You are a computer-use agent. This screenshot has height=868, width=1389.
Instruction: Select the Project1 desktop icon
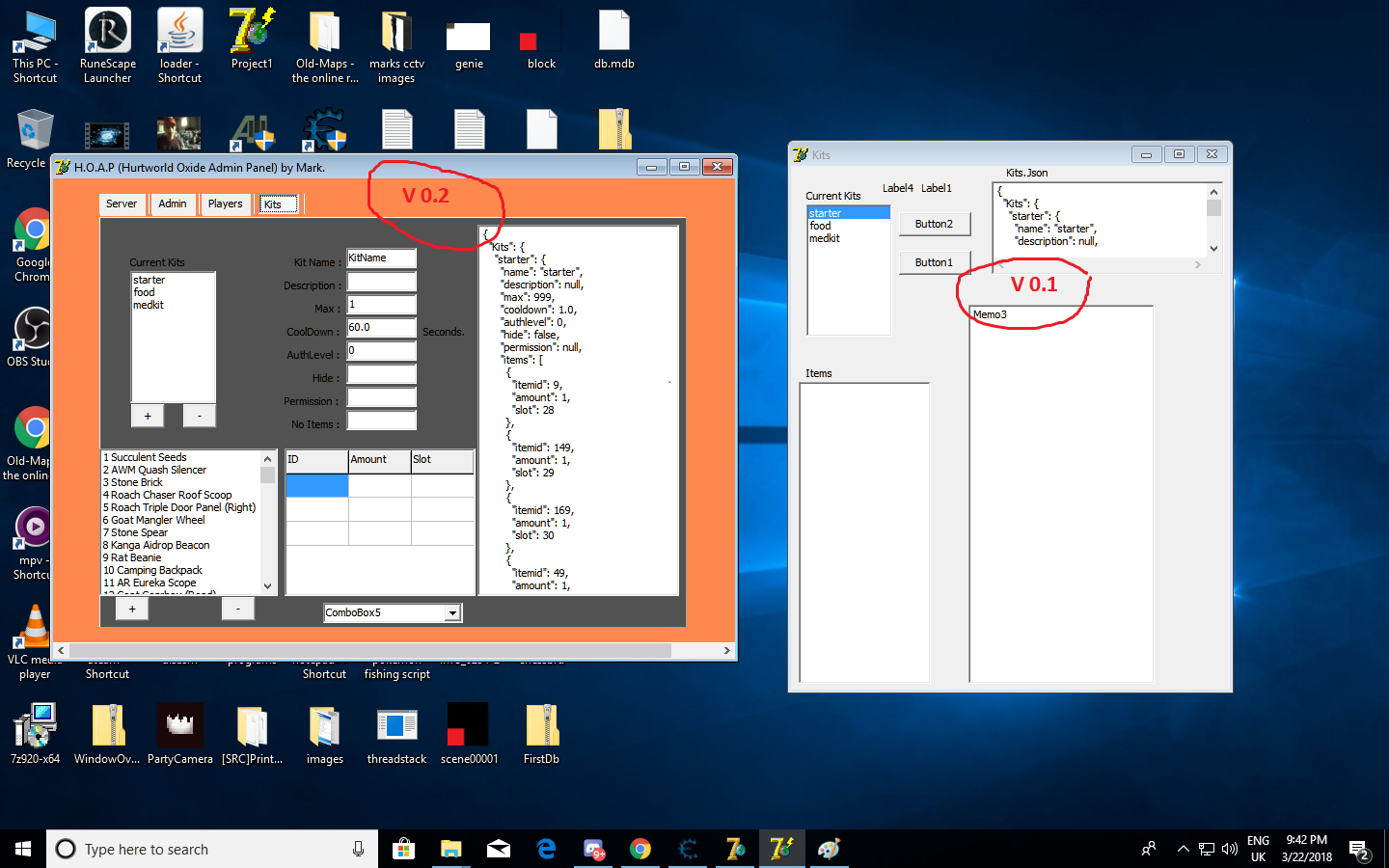pos(252,32)
